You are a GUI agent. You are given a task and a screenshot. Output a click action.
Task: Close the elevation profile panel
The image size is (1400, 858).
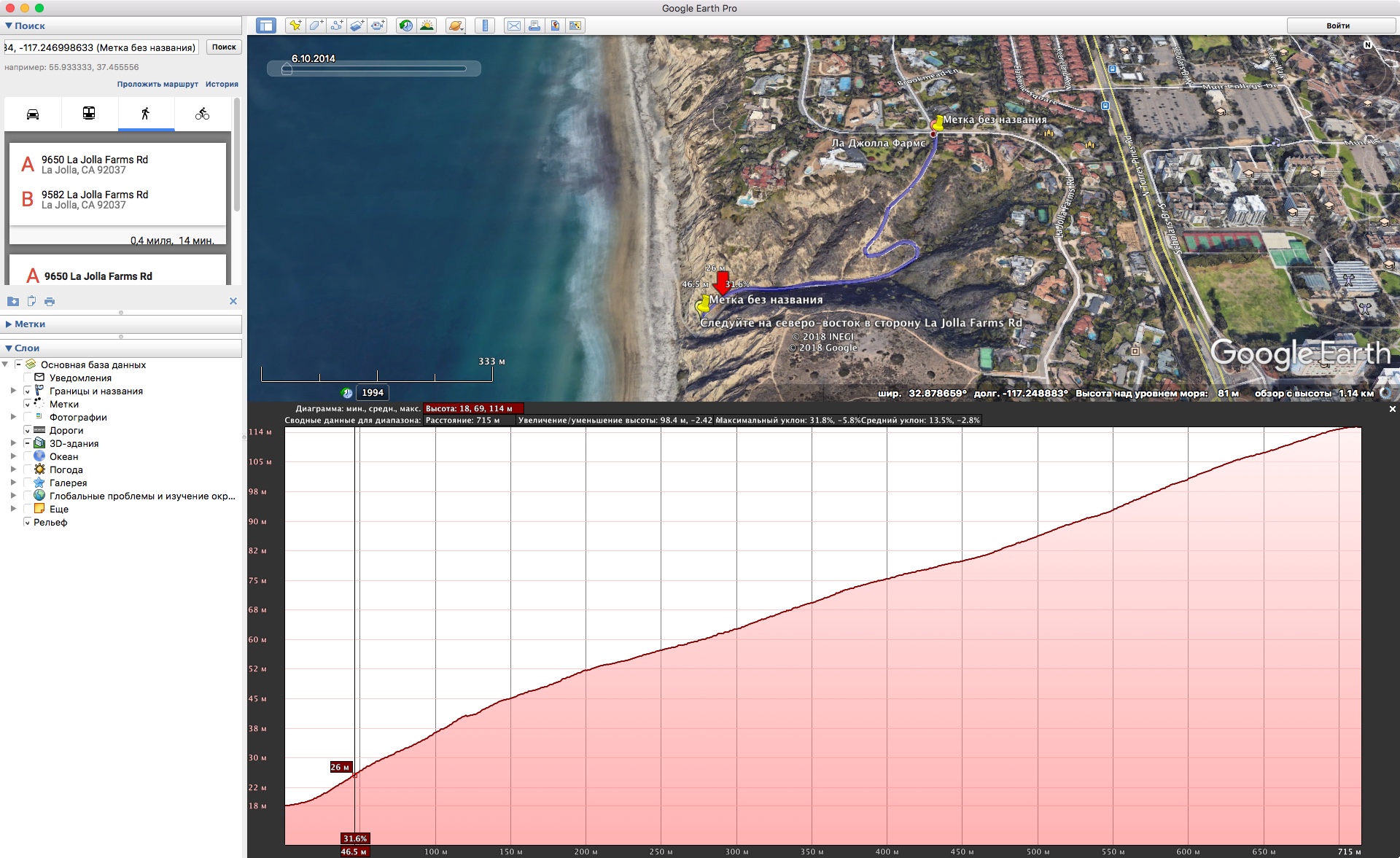[1392, 409]
